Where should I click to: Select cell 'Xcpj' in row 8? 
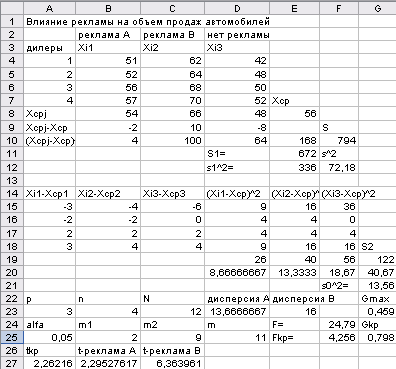pos(50,114)
